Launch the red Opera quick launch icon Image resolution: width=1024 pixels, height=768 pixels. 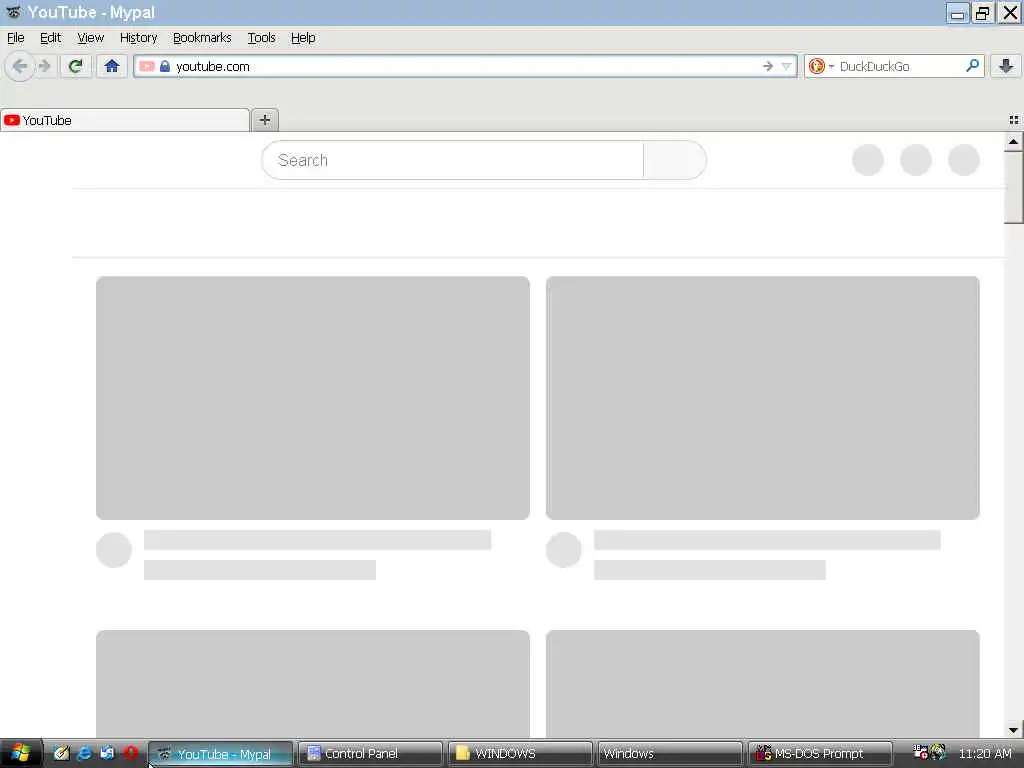[131, 753]
